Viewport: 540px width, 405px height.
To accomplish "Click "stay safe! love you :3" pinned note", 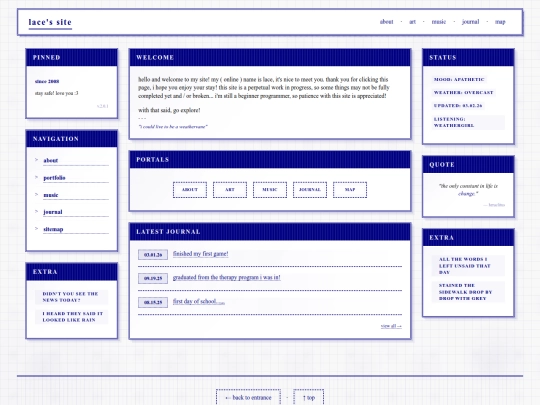I will tap(56, 93).
